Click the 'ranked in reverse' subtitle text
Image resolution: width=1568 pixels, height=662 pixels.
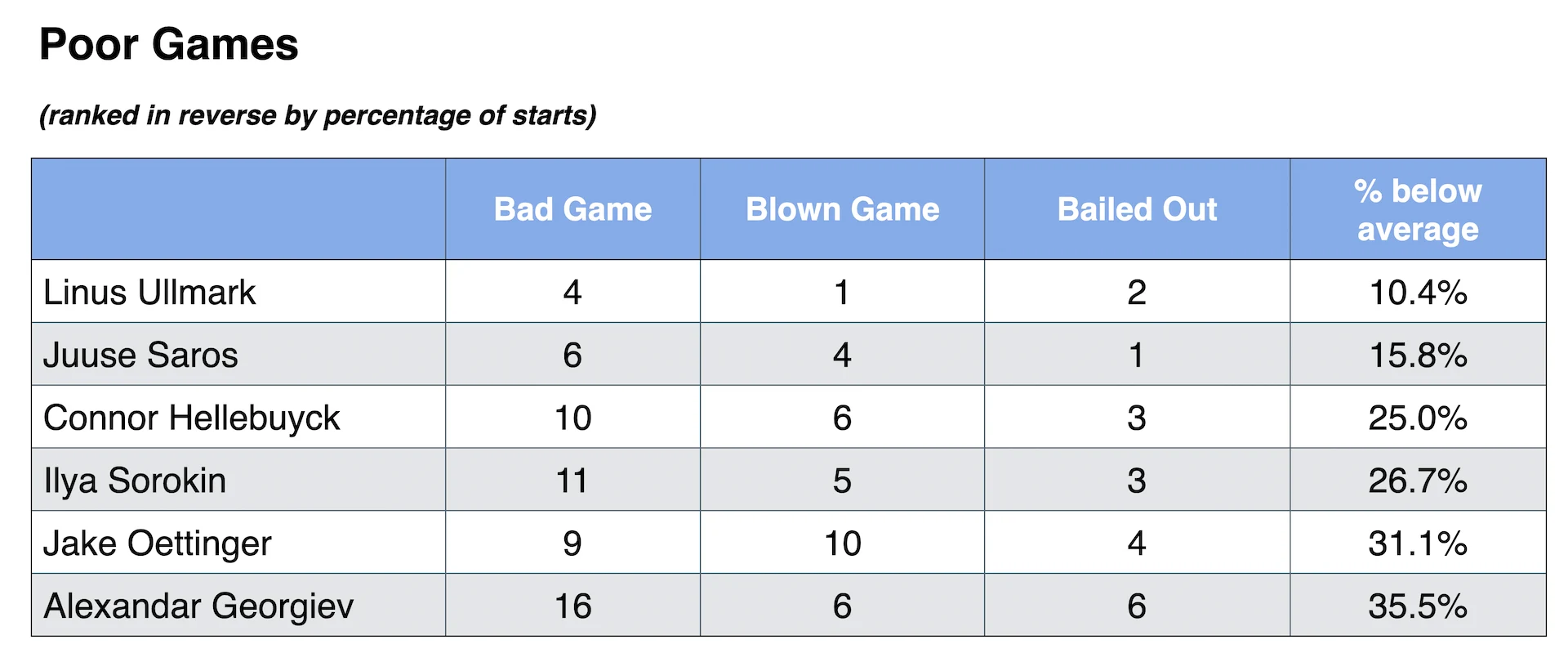(x=317, y=115)
